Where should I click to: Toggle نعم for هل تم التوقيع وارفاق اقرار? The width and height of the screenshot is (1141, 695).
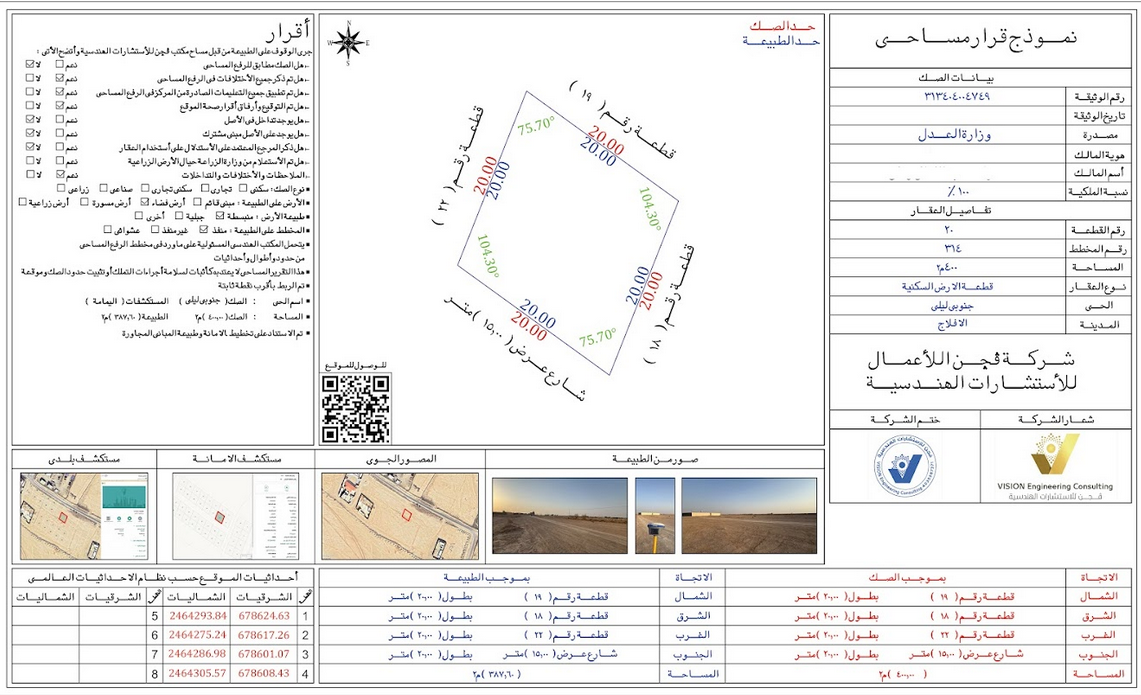click(x=60, y=106)
